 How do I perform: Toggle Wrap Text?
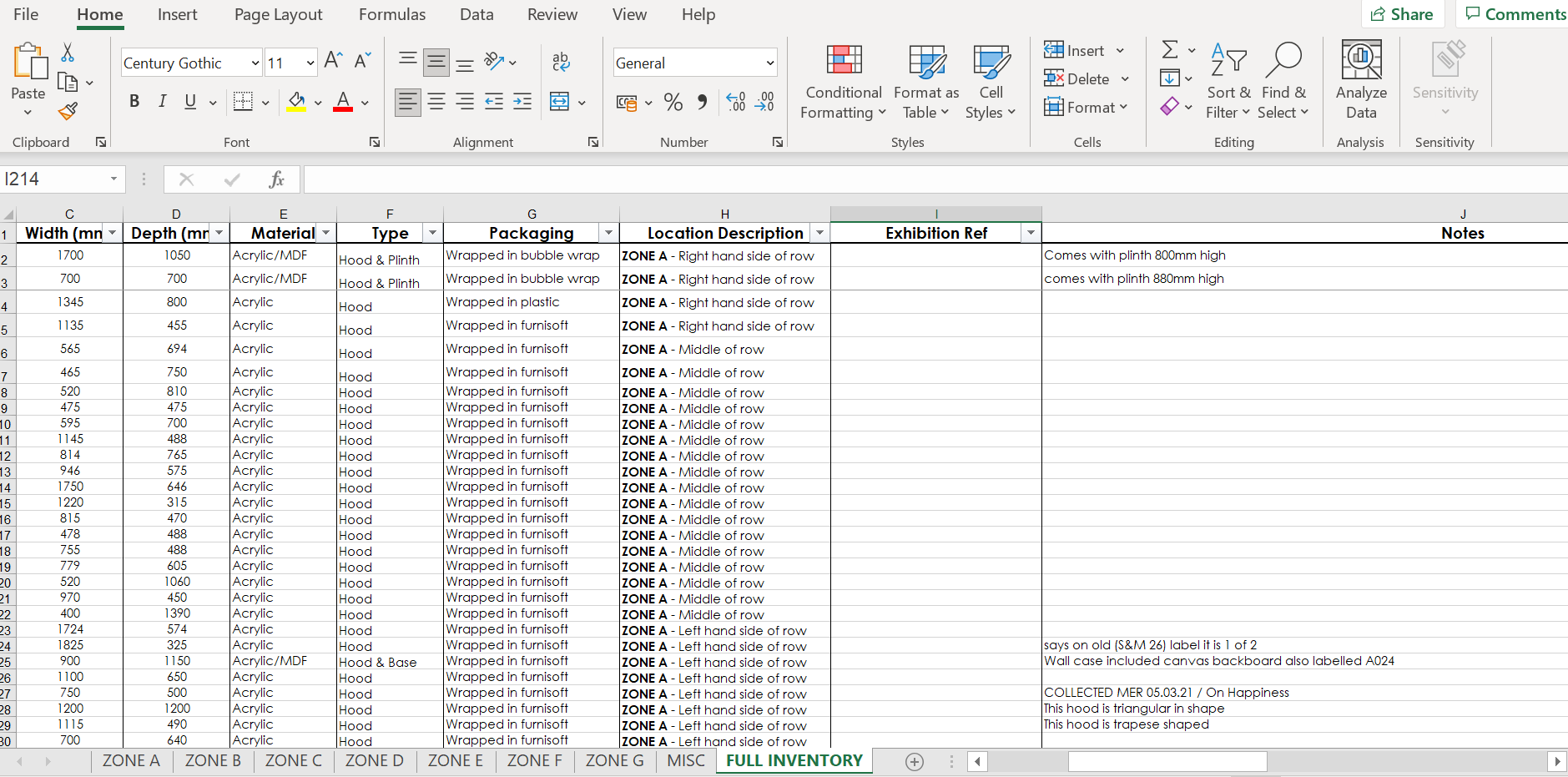click(561, 62)
